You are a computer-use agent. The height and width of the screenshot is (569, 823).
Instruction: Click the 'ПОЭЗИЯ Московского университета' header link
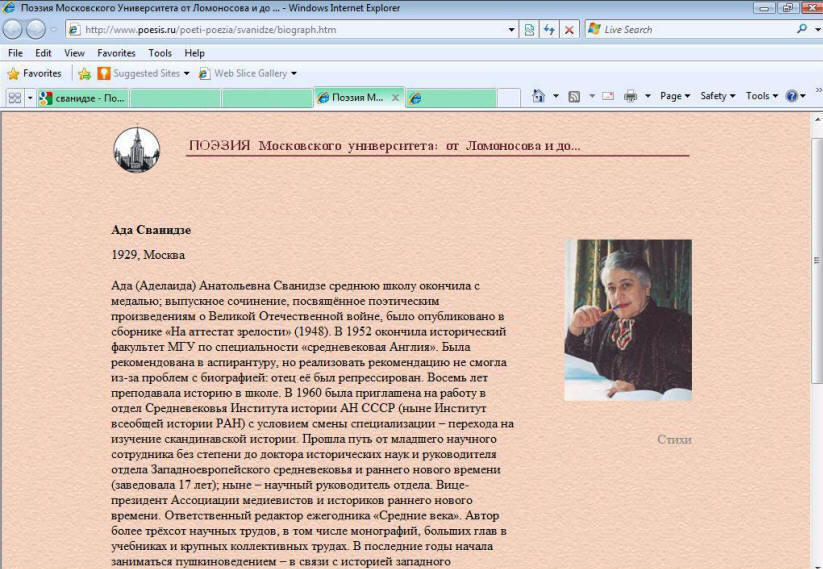[384, 145]
